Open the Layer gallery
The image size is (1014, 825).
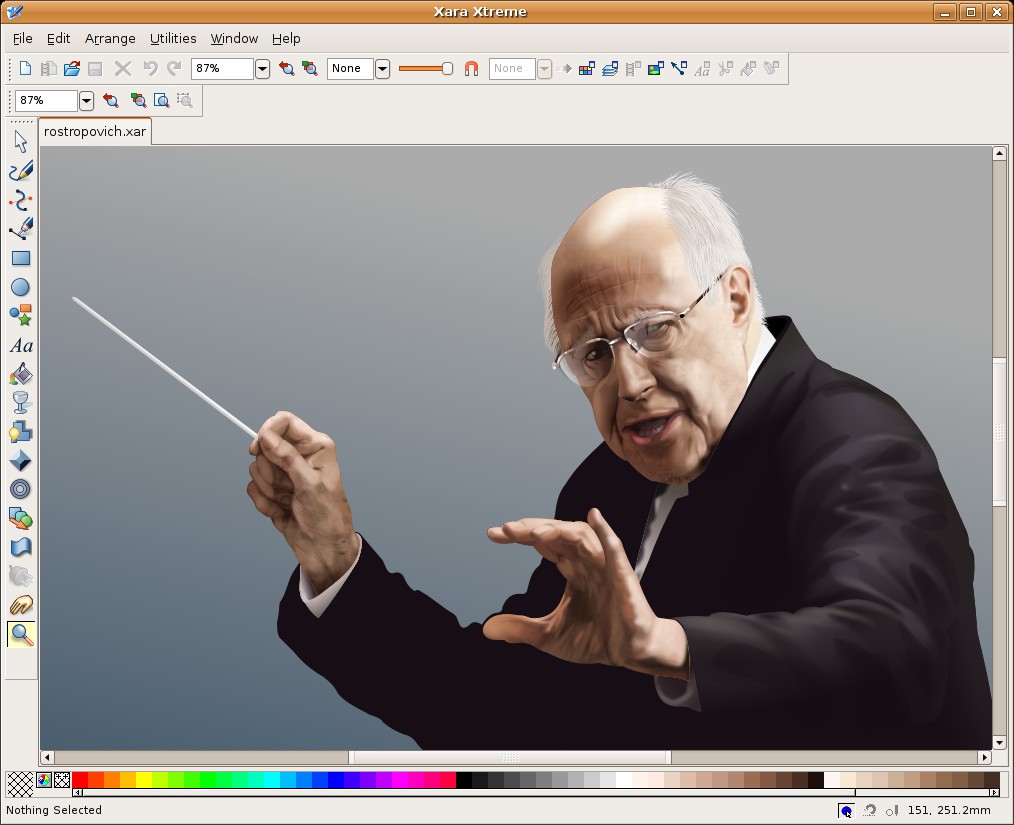610,69
